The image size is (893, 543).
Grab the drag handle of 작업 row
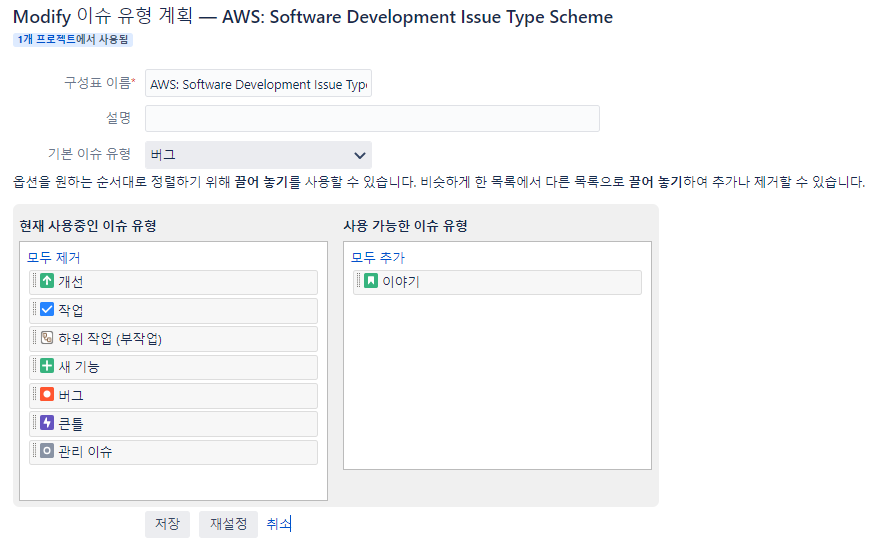point(34,309)
